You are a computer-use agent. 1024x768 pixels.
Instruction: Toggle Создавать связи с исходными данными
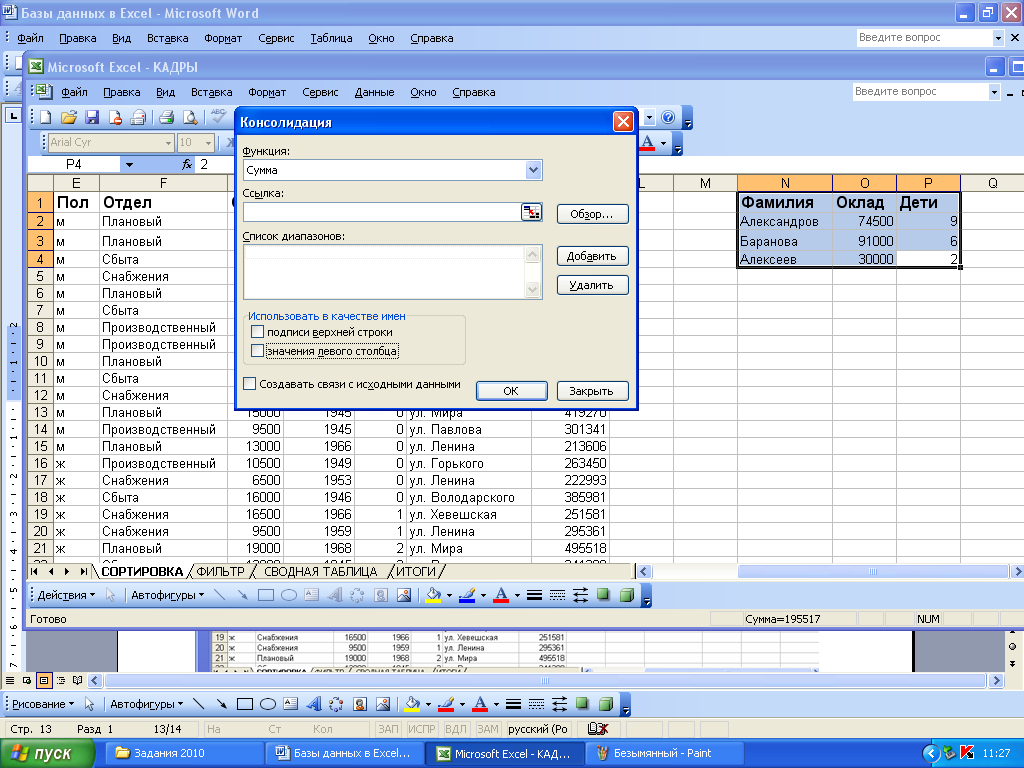click(250, 383)
